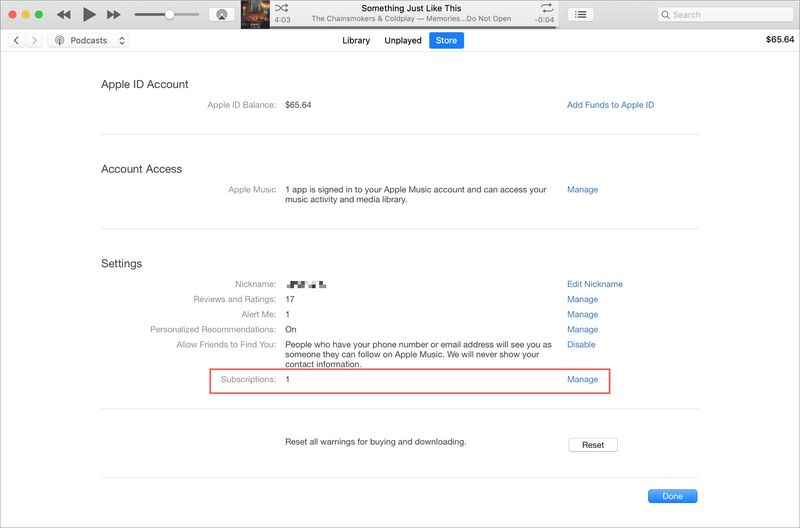Click the Reset button

(593, 445)
